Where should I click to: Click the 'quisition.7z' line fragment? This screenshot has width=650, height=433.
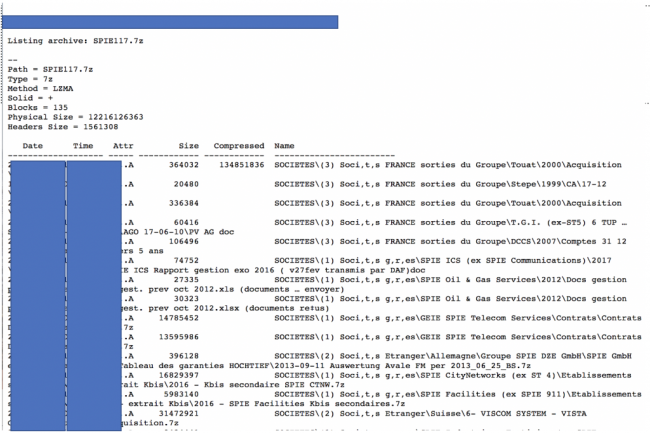click(x=150, y=423)
